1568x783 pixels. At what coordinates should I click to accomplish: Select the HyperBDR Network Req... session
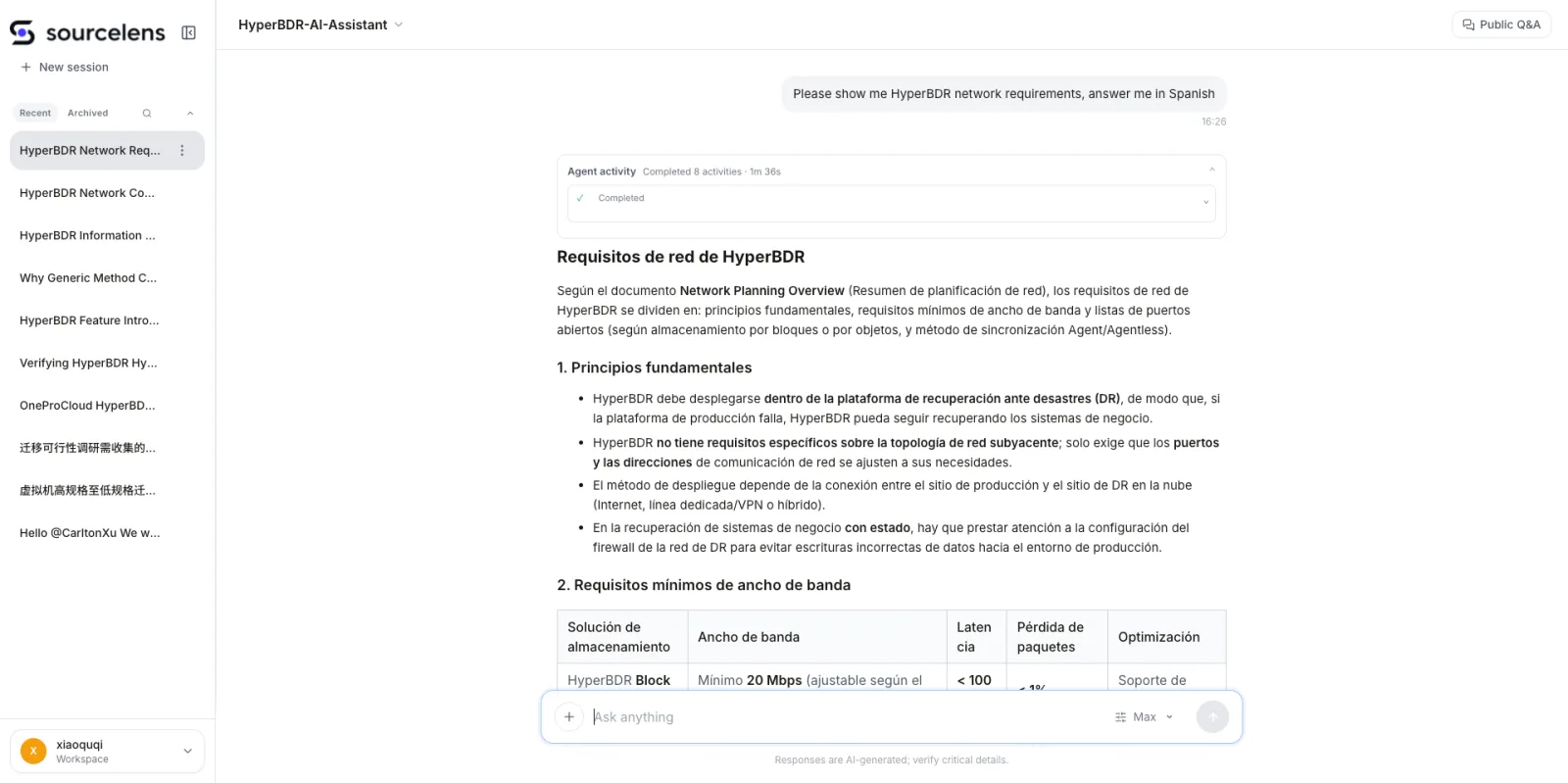(107, 151)
